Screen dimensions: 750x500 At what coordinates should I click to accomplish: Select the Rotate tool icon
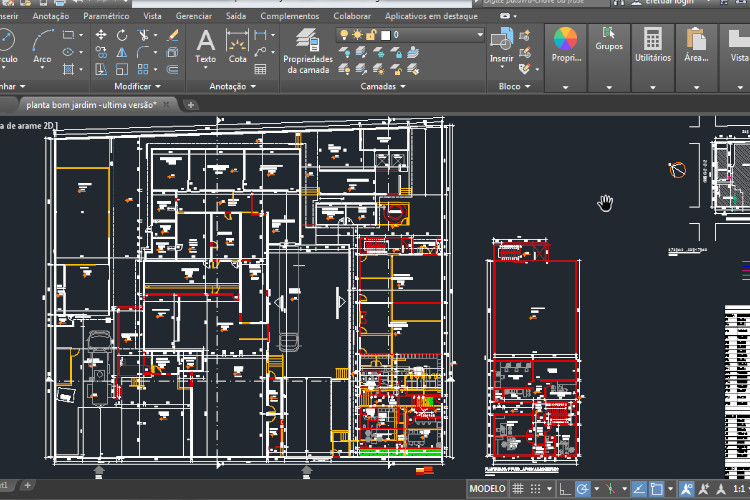pos(122,35)
